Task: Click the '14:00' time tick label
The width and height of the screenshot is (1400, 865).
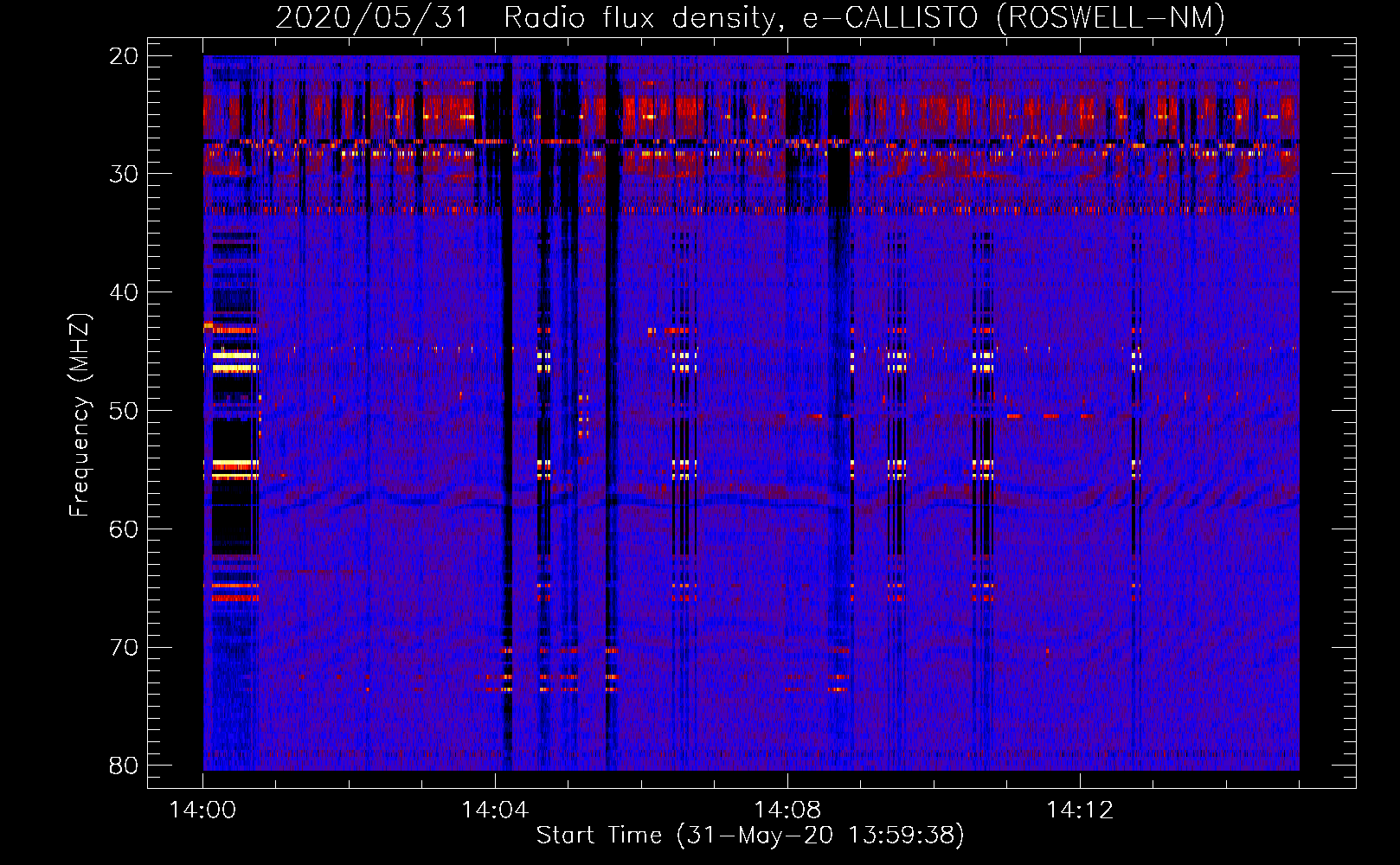Action: tap(202, 811)
